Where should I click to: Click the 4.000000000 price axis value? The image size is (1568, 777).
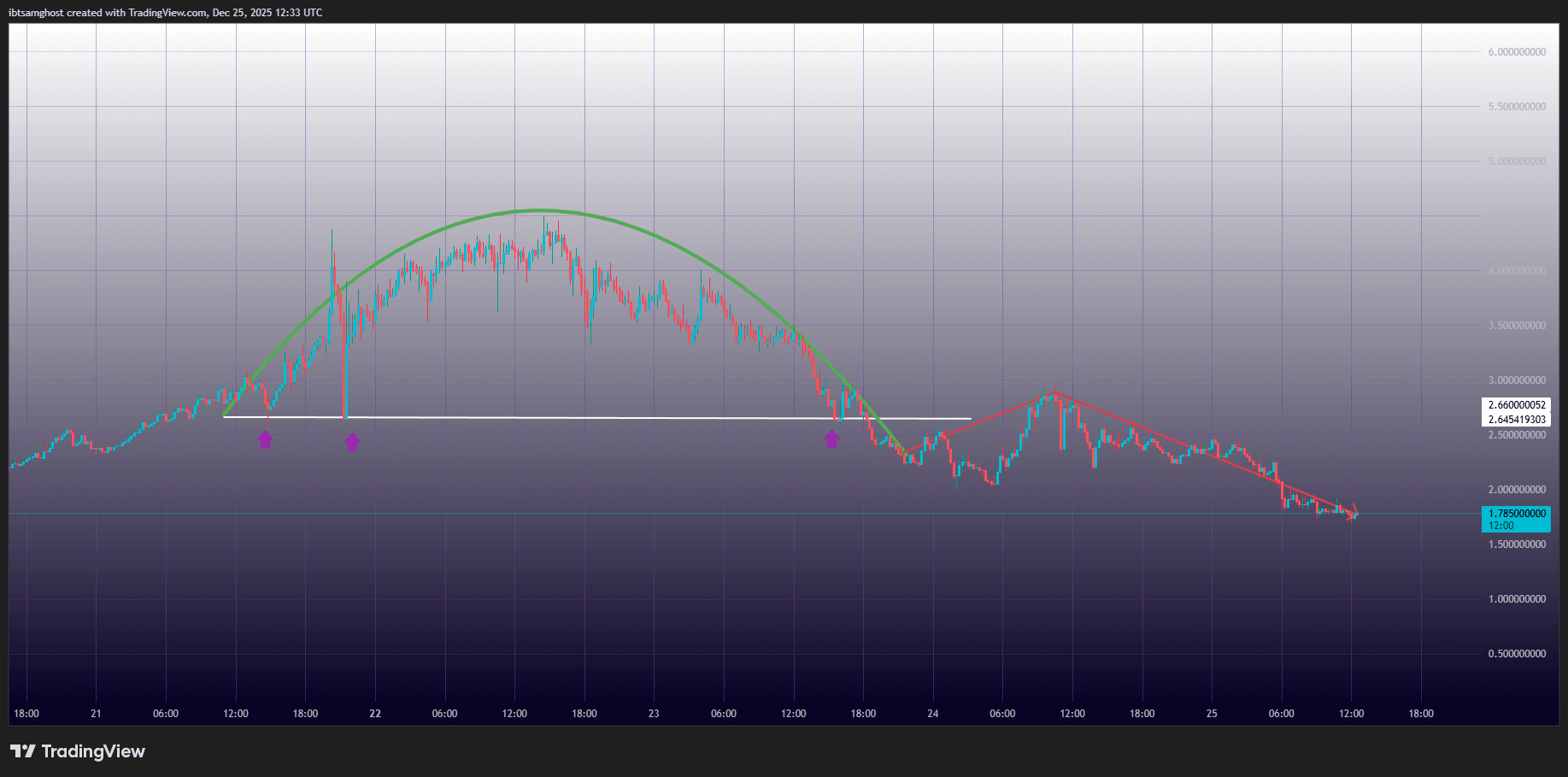[x=1517, y=271]
